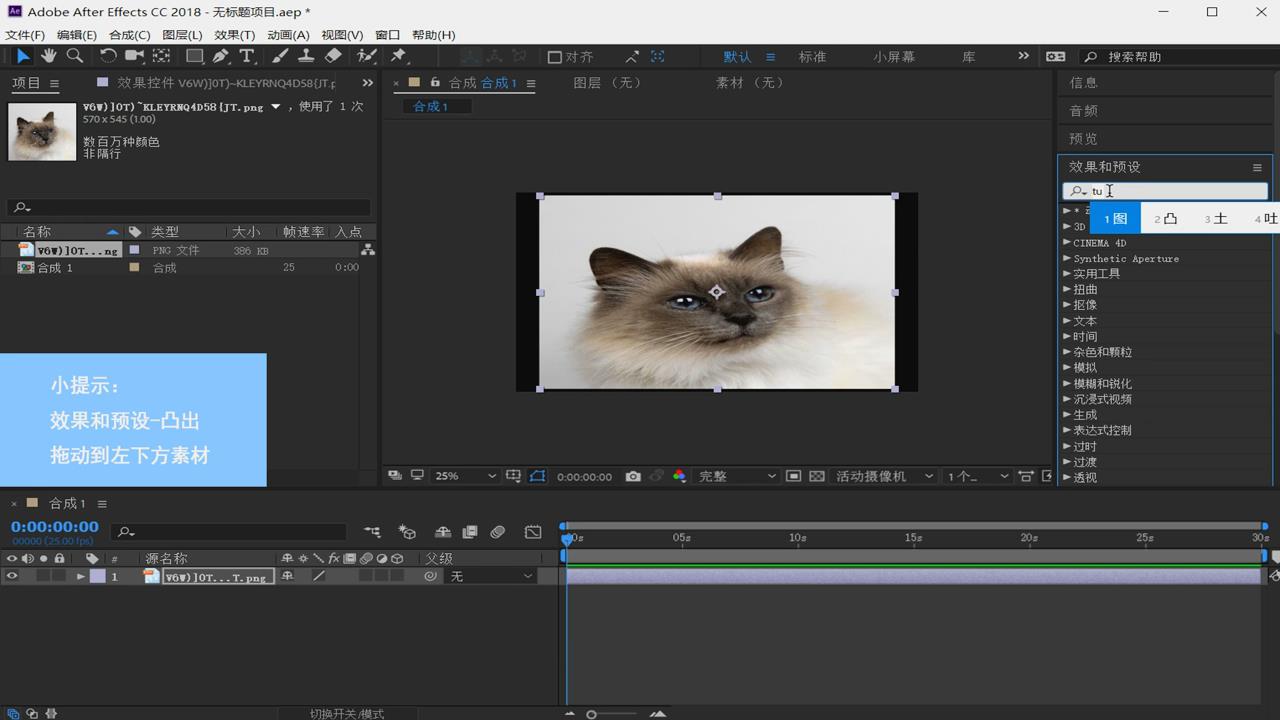Click the purple label color of layer 1

point(98,576)
